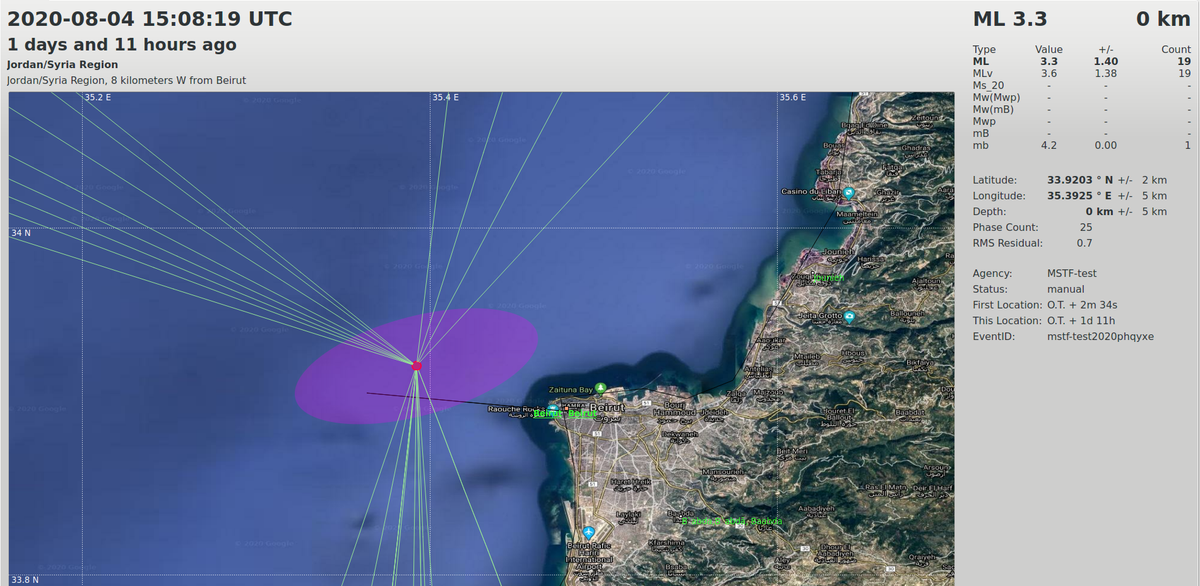Select the Mwp magnitude row label
Image resolution: width=1200 pixels, height=586 pixels.
pos(984,121)
